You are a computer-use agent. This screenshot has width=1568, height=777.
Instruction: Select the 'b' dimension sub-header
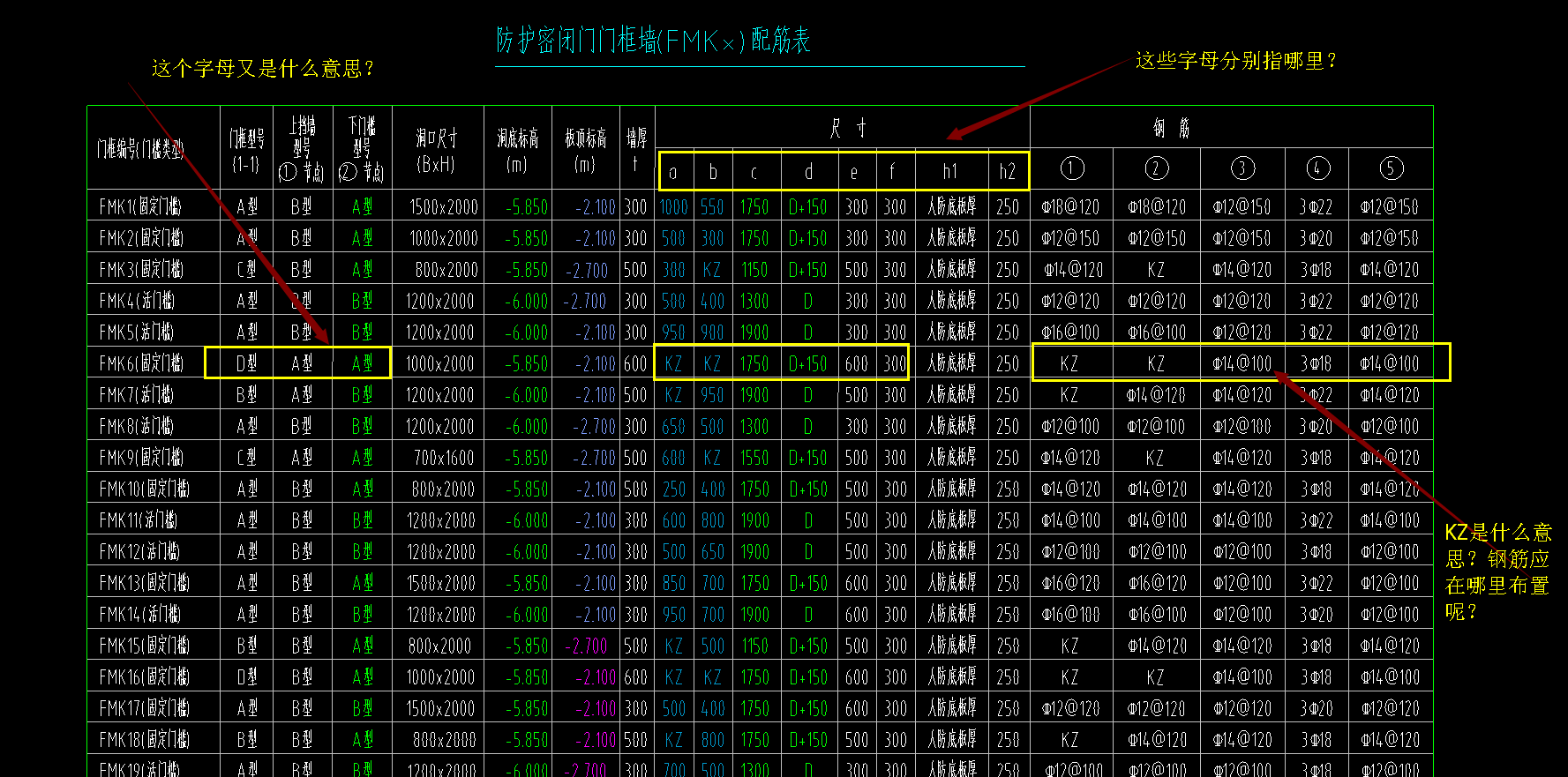click(713, 172)
